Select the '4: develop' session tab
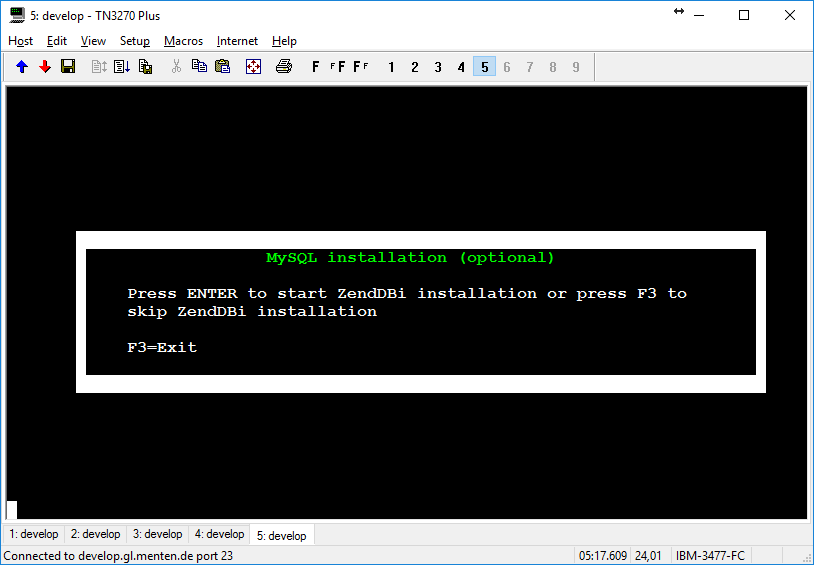This screenshot has height=565, width=814. coord(219,534)
